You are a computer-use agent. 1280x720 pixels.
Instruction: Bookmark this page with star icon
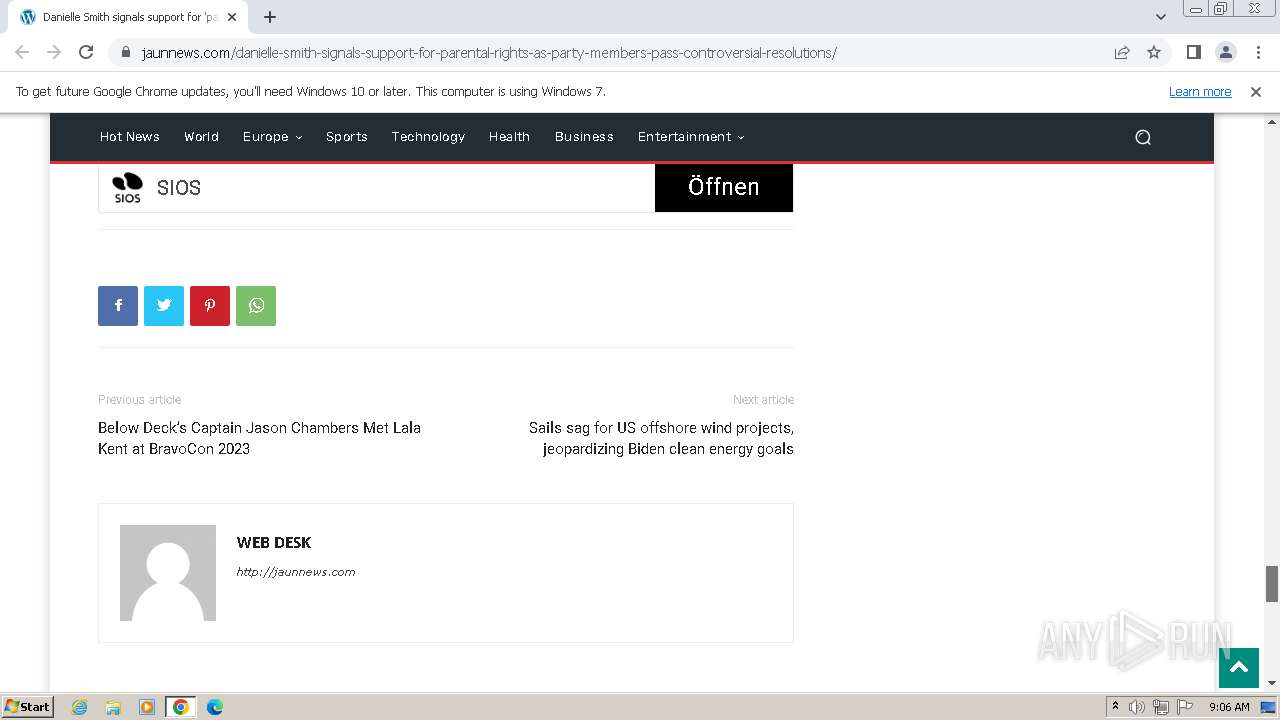pos(1154,52)
